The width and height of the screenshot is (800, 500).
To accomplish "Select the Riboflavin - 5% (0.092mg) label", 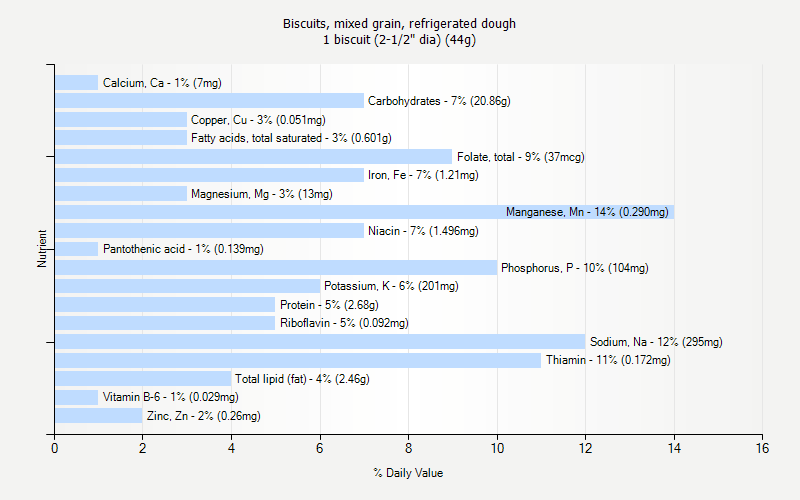I will pyautogui.click(x=344, y=323).
